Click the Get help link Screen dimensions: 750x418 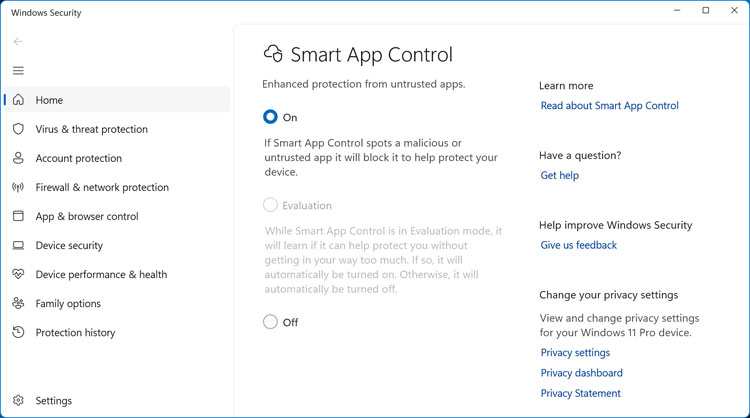pyautogui.click(x=560, y=176)
